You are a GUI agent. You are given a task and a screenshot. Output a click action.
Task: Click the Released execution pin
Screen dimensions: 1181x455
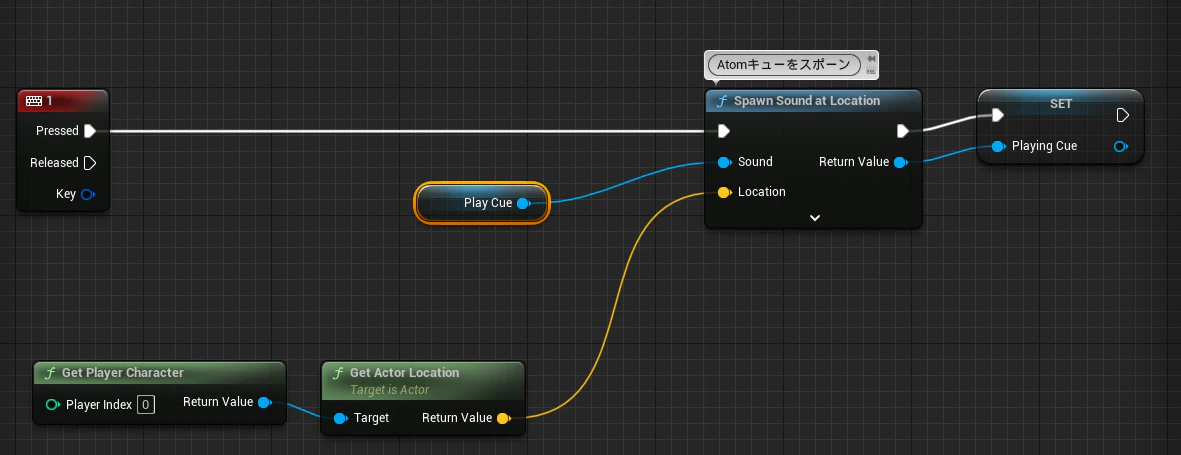(90, 163)
